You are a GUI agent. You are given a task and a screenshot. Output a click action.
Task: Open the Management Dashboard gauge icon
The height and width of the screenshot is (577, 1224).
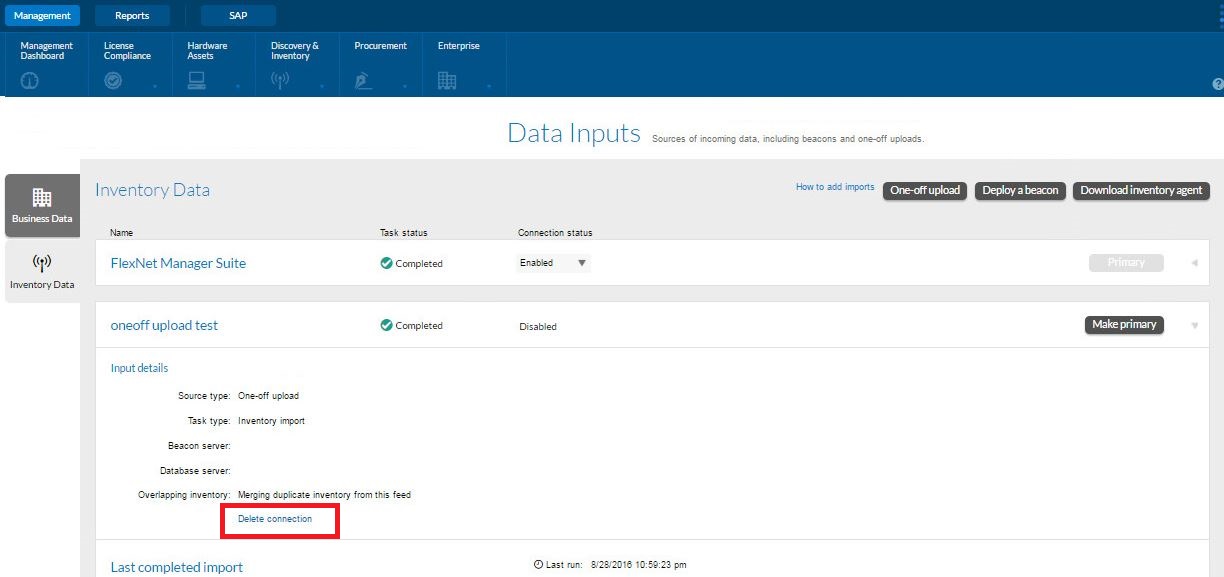coord(29,81)
